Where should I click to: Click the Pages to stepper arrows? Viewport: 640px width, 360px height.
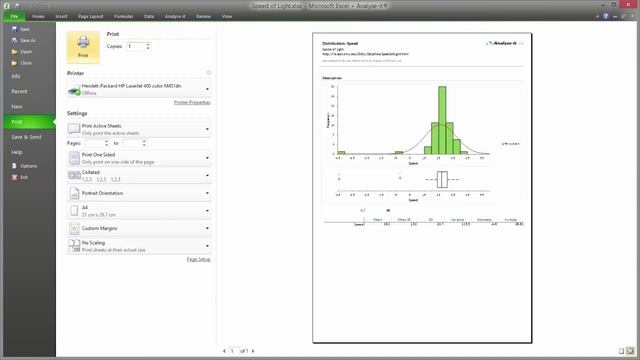coord(144,143)
